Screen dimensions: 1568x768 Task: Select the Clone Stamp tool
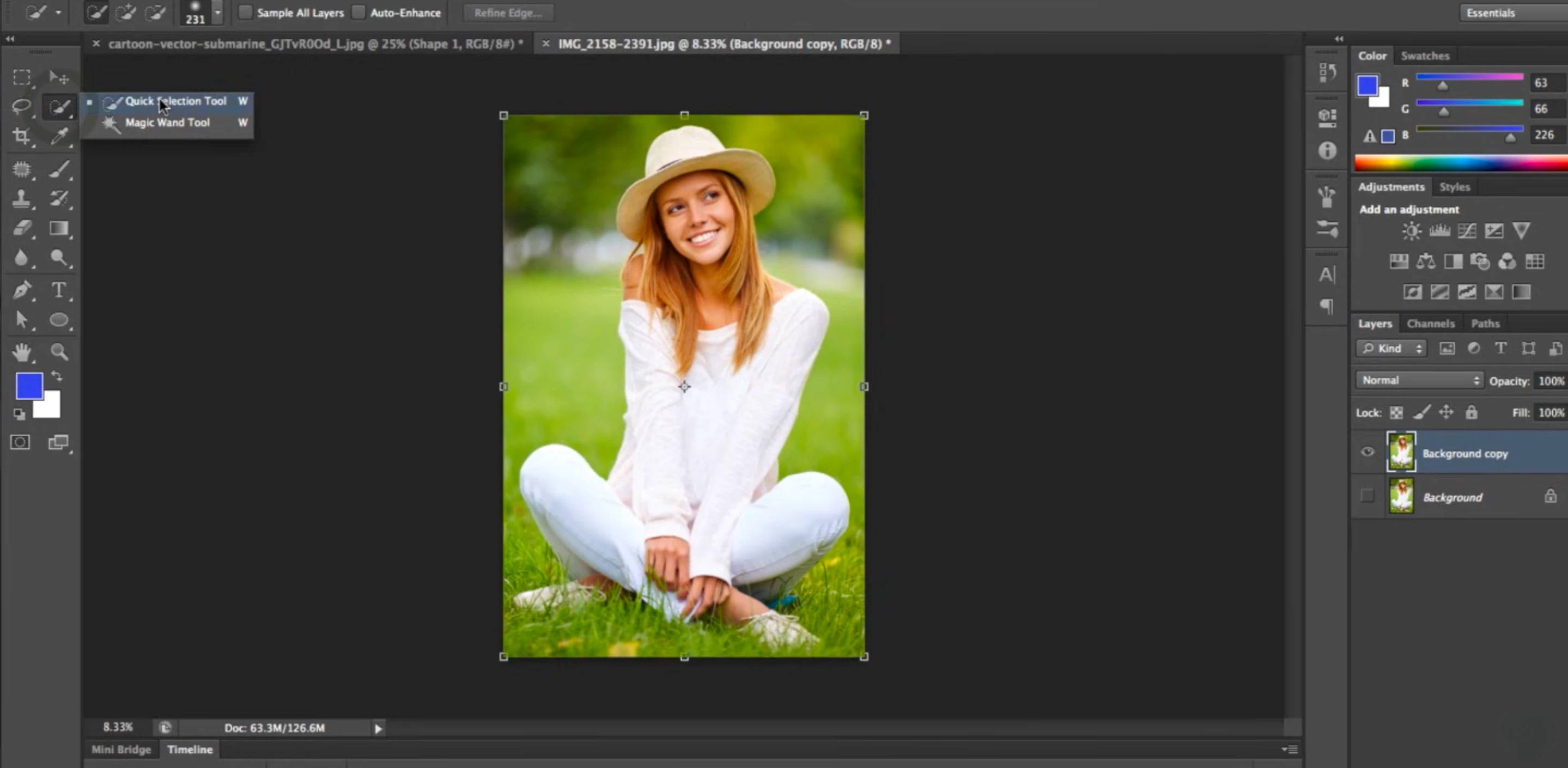[x=22, y=199]
